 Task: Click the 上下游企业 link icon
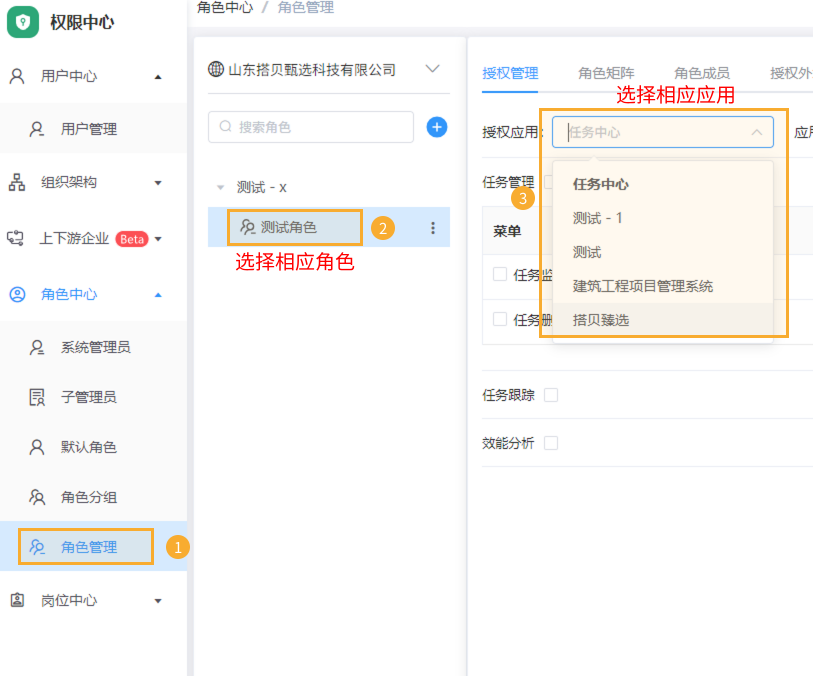pyautogui.click(x=15, y=238)
